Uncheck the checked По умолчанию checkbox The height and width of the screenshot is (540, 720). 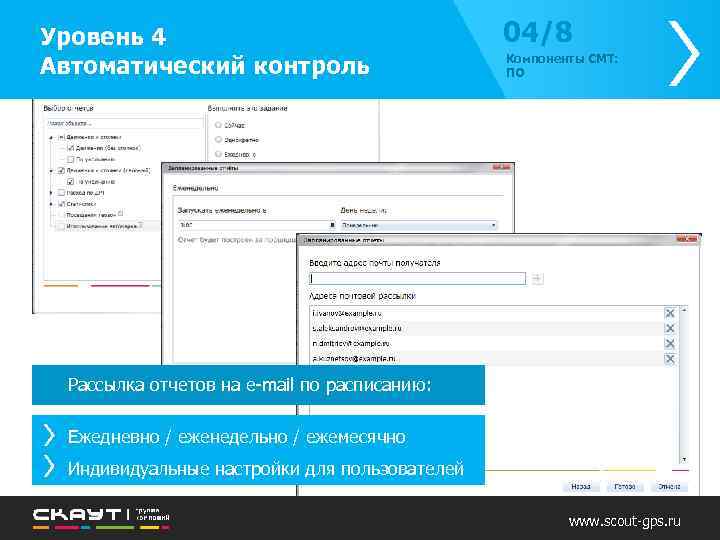pyautogui.click(x=70, y=182)
